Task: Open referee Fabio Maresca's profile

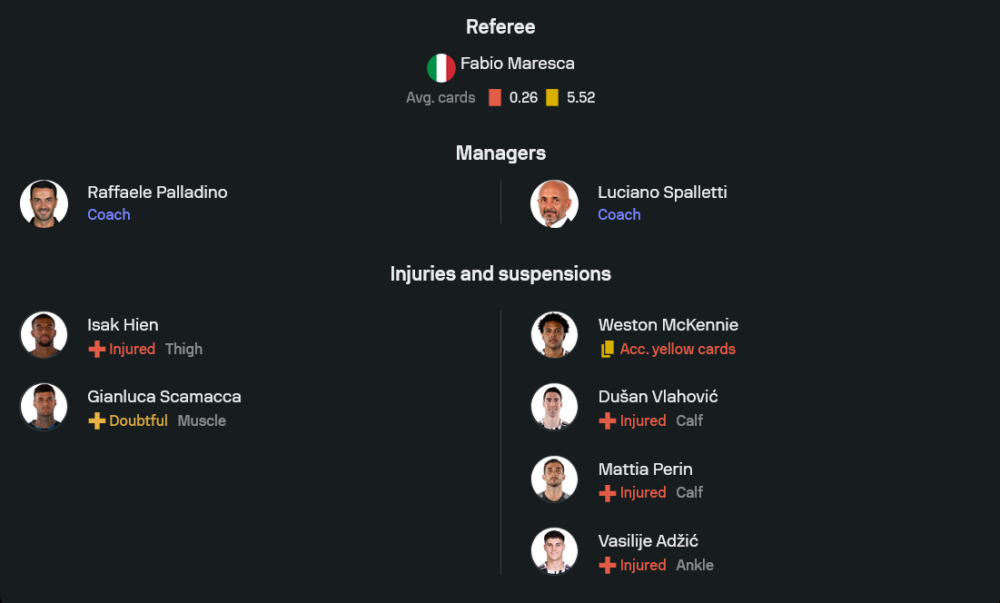Action: (x=517, y=64)
